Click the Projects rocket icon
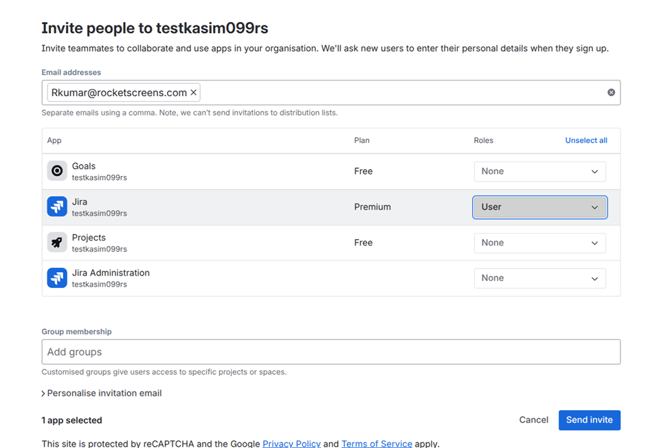 [57, 243]
